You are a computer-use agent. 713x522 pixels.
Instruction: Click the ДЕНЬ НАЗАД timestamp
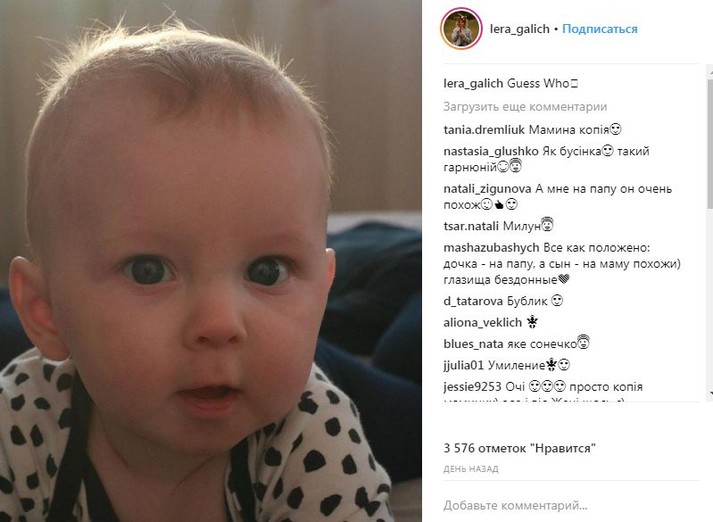coord(471,469)
